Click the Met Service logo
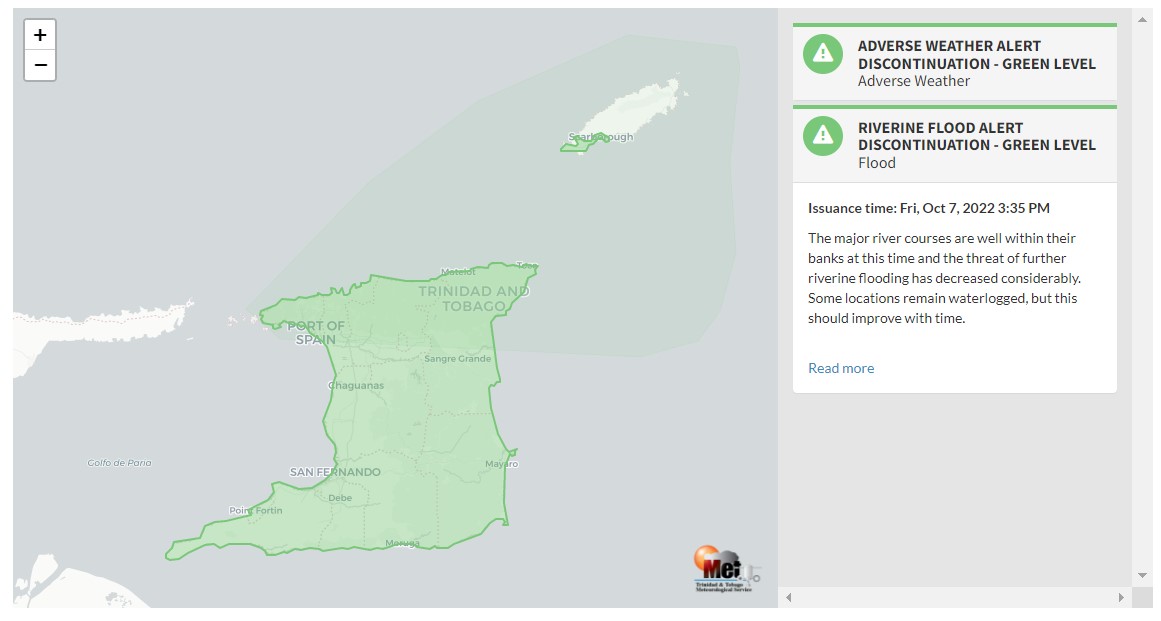Image resolution: width=1161 pixels, height=621 pixels. coord(726,568)
